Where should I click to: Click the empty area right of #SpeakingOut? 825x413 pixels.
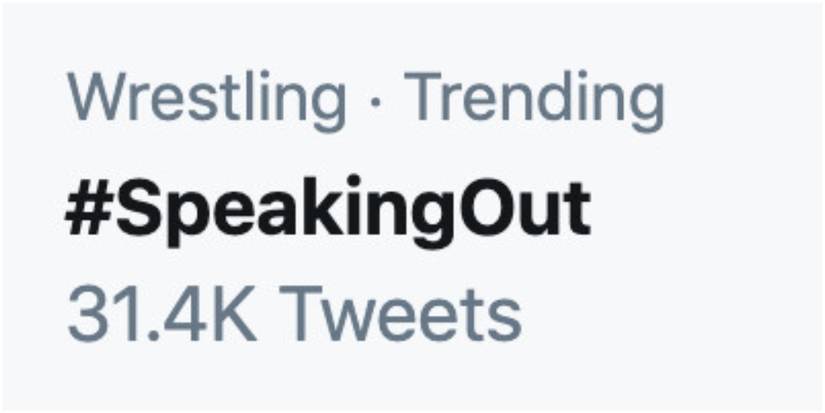pyautogui.click(x=700, y=209)
